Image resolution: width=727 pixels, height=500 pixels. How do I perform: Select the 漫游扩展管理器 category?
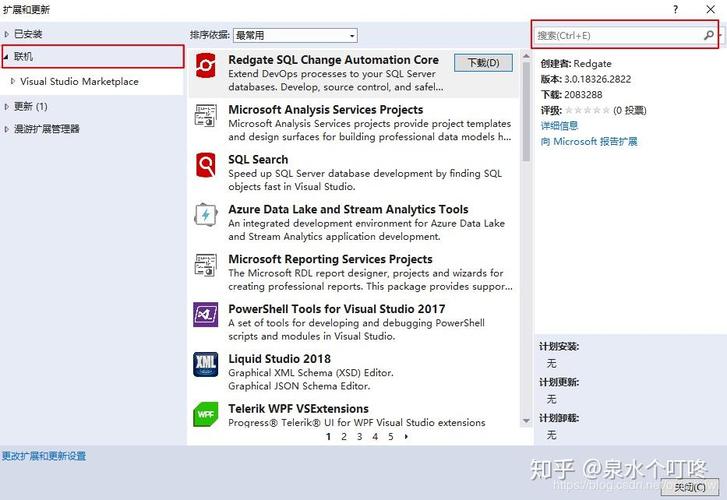(x=47, y=129)
